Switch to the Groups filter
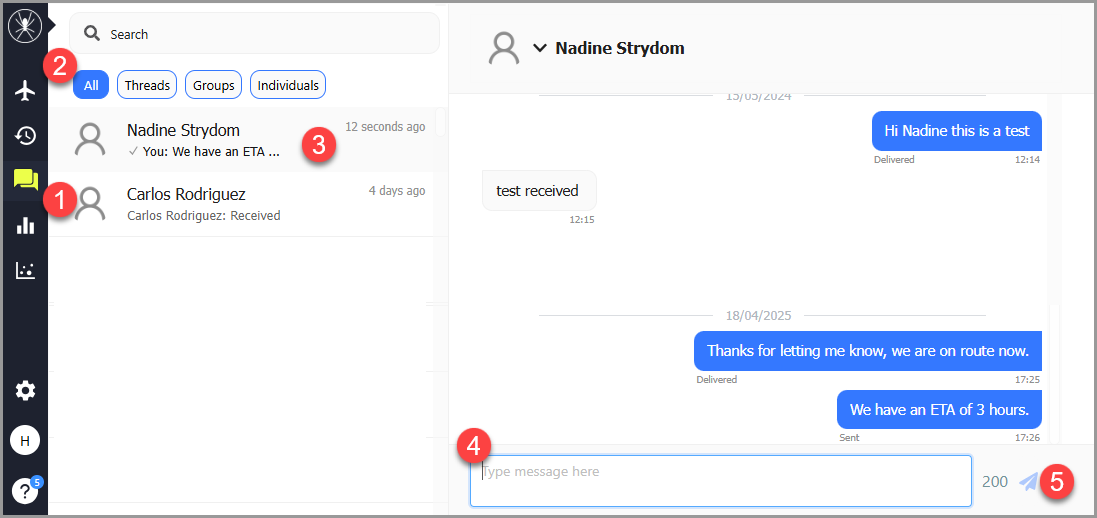Image resolution: width=1097 pixels, height=518 pixels. tap(213, 85)
